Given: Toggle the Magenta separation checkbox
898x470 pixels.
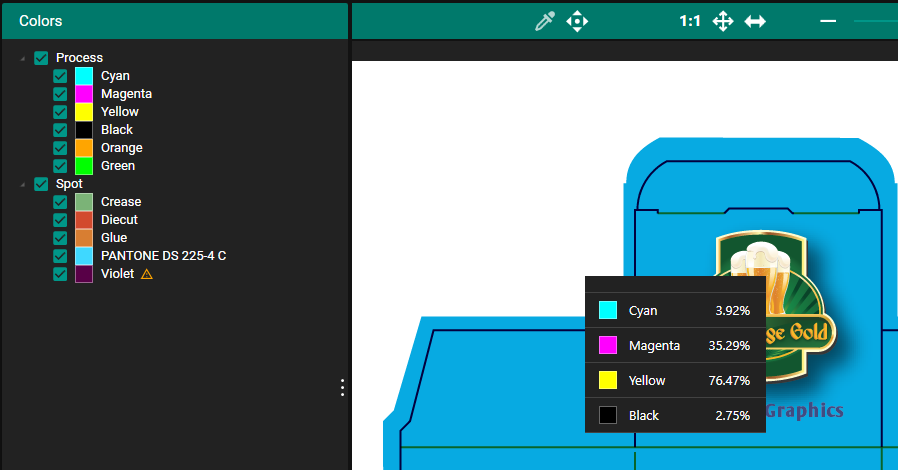Looking at the screenshot, I should (x=60, y=94).
